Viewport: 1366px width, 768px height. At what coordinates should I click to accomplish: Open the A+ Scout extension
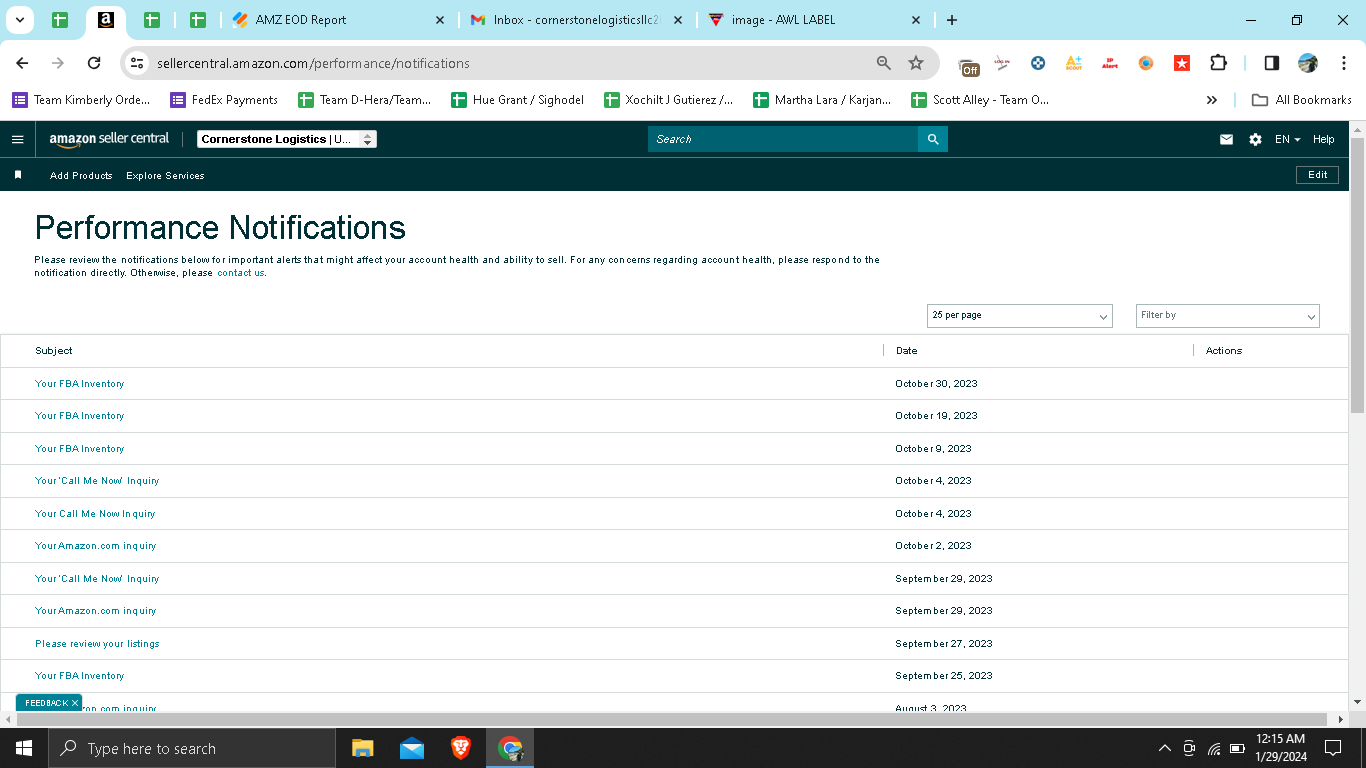[1074, 63]
